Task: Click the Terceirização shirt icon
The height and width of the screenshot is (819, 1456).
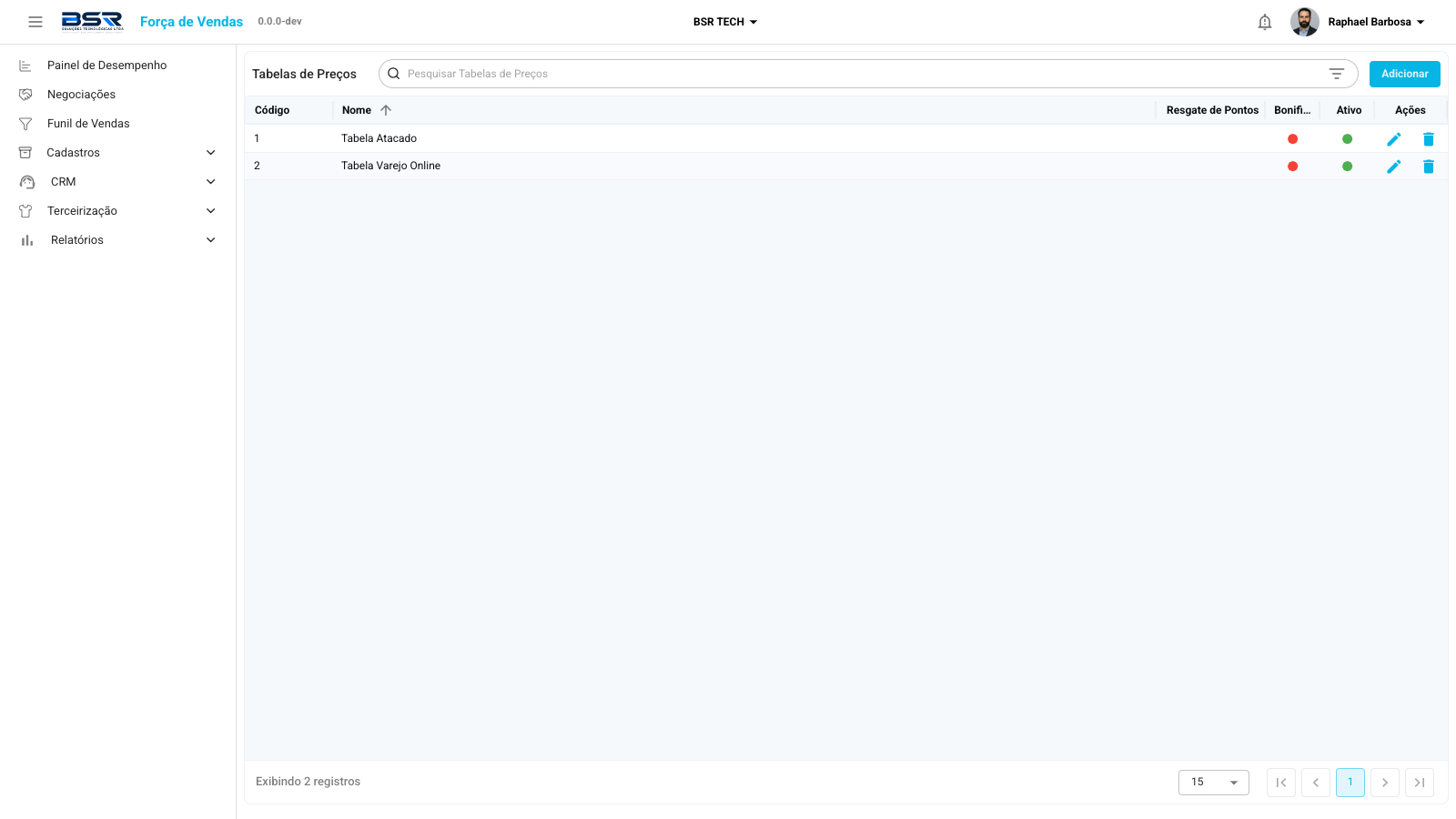Action: click(x=25, y=211)
